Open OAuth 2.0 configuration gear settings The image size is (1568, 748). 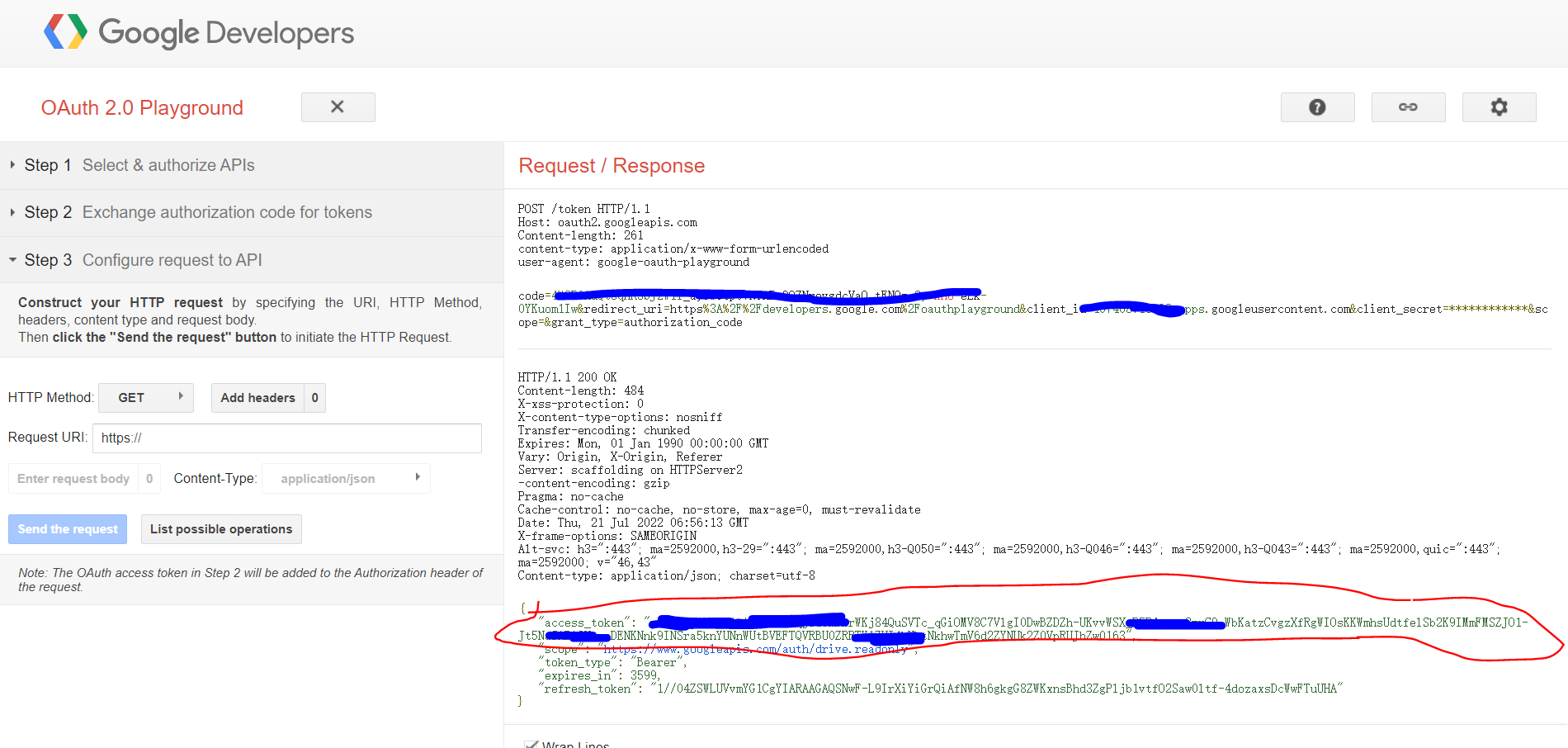[x=1499, y=107]
